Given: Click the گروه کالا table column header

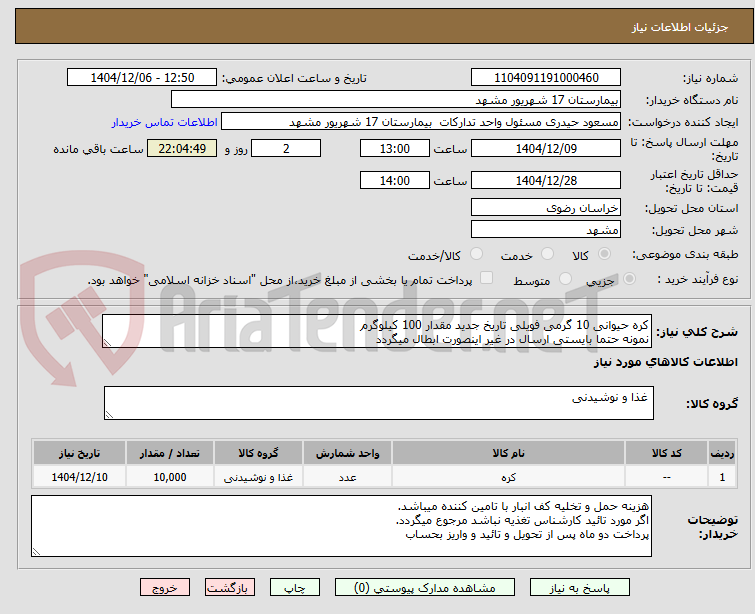Looking at the screenshot, I should [259, 454].
